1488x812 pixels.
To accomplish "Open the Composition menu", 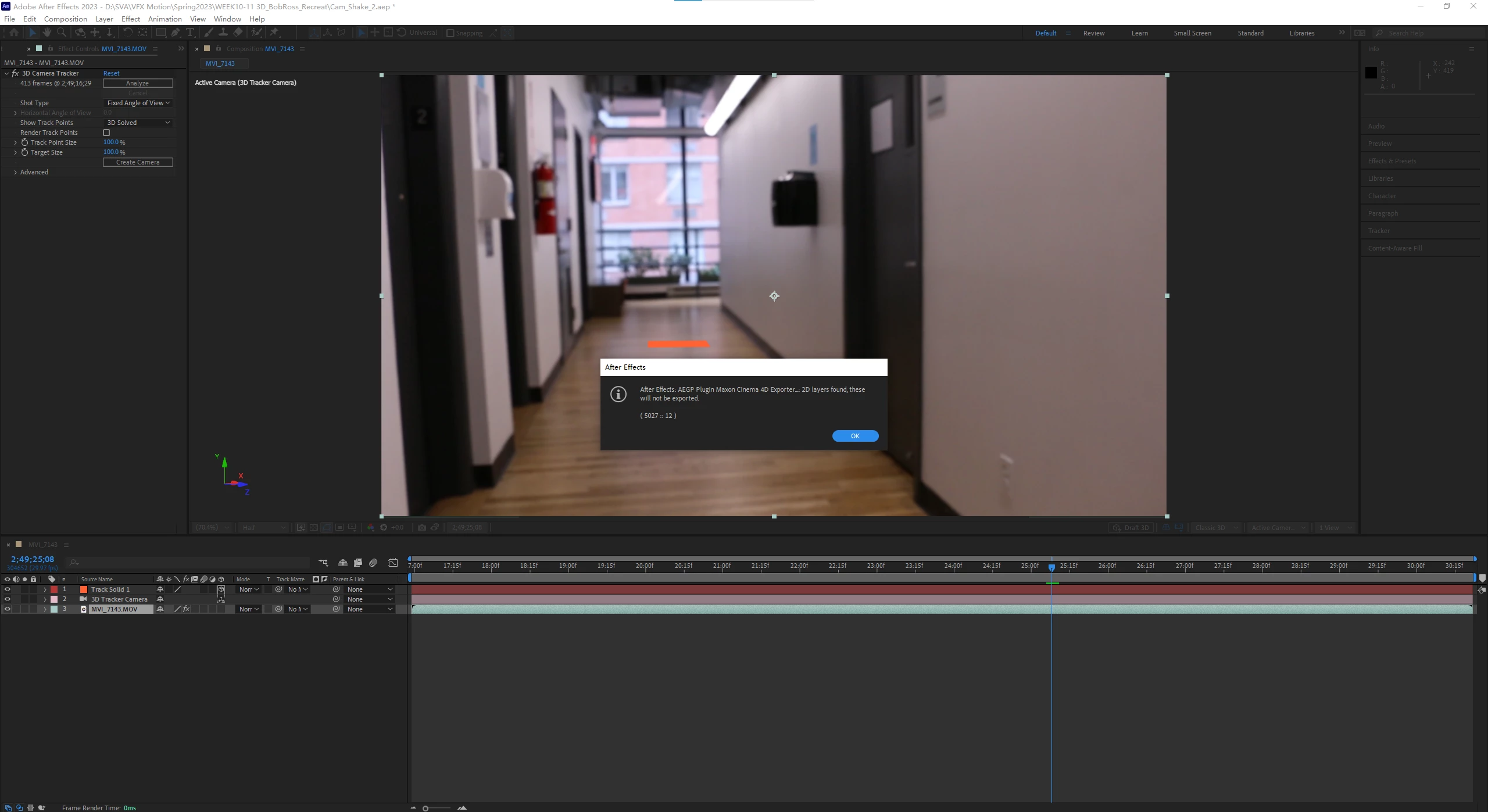I will click(65, 19).
